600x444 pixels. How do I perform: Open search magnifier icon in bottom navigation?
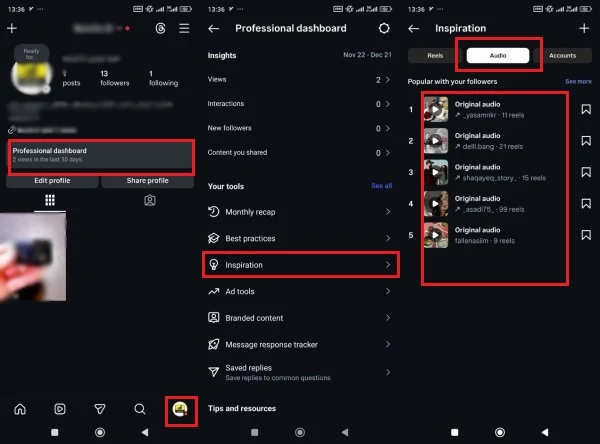tap(140, 409)
